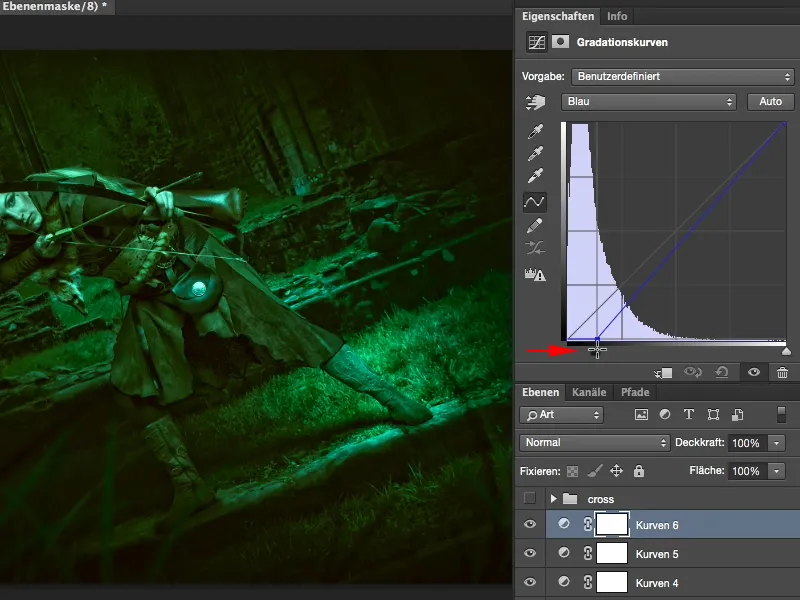The height and width of the screenshot is (600, 800).
Task: Filter layers by shape layers icon
Action: (x=713, y=415)
